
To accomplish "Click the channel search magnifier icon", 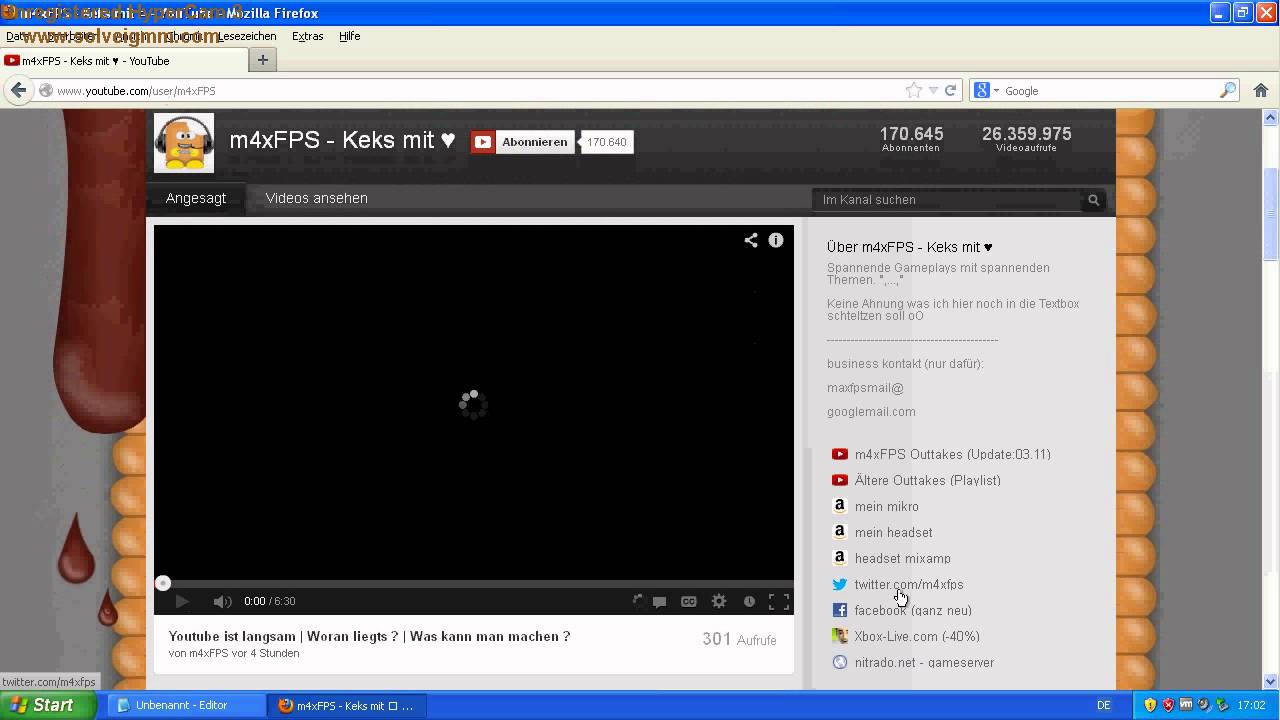I will (x=1093, y=200).
